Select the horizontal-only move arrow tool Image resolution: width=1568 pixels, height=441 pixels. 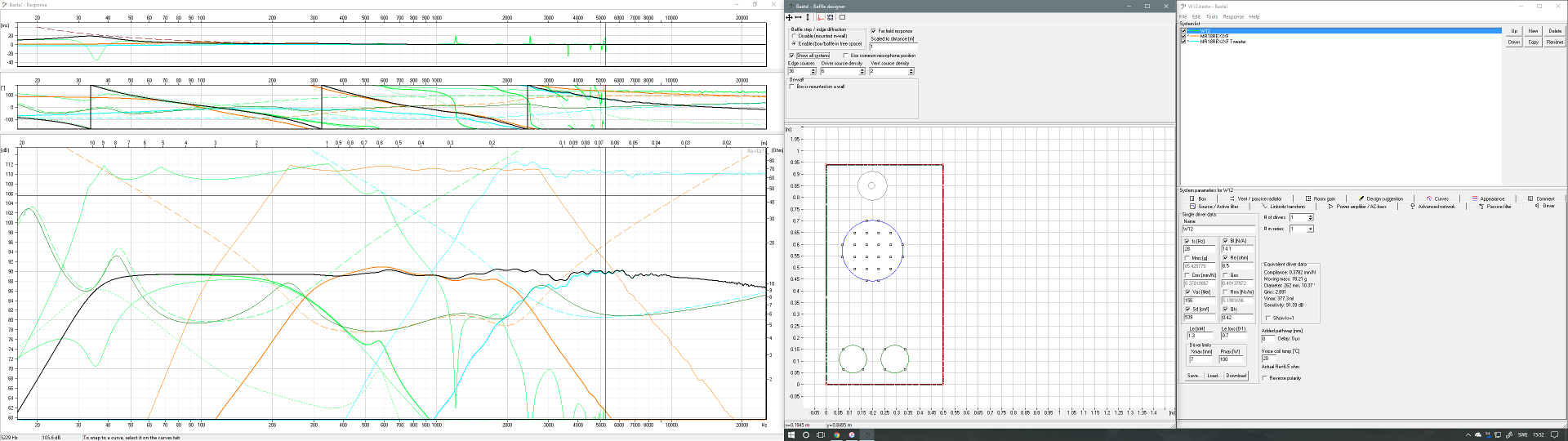pyautogui.click(x=798, y=17)
